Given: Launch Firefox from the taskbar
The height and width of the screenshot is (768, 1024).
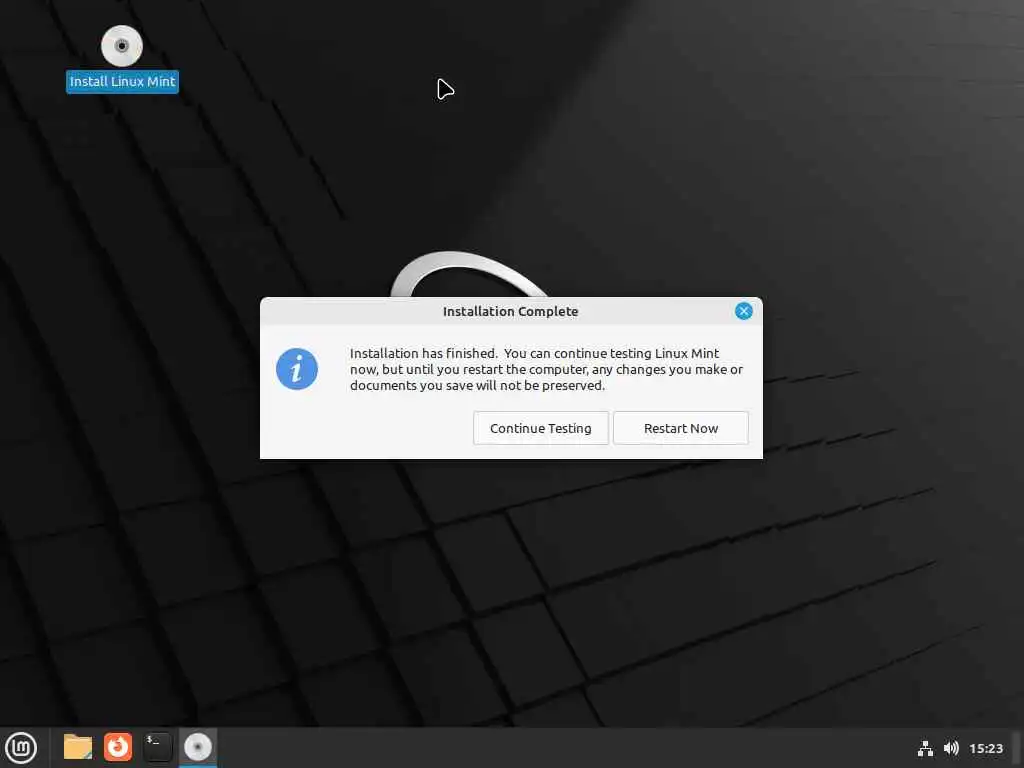Looking at the screenshot, I should (x=118, y=747).
